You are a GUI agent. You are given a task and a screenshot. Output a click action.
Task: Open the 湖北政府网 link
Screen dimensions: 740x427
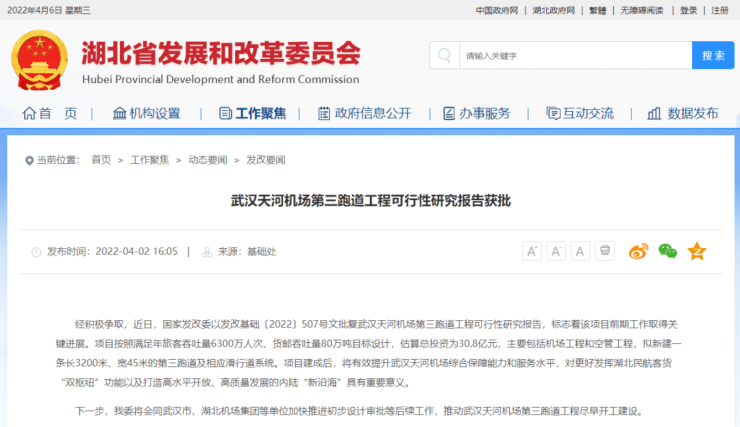point(554,10)
